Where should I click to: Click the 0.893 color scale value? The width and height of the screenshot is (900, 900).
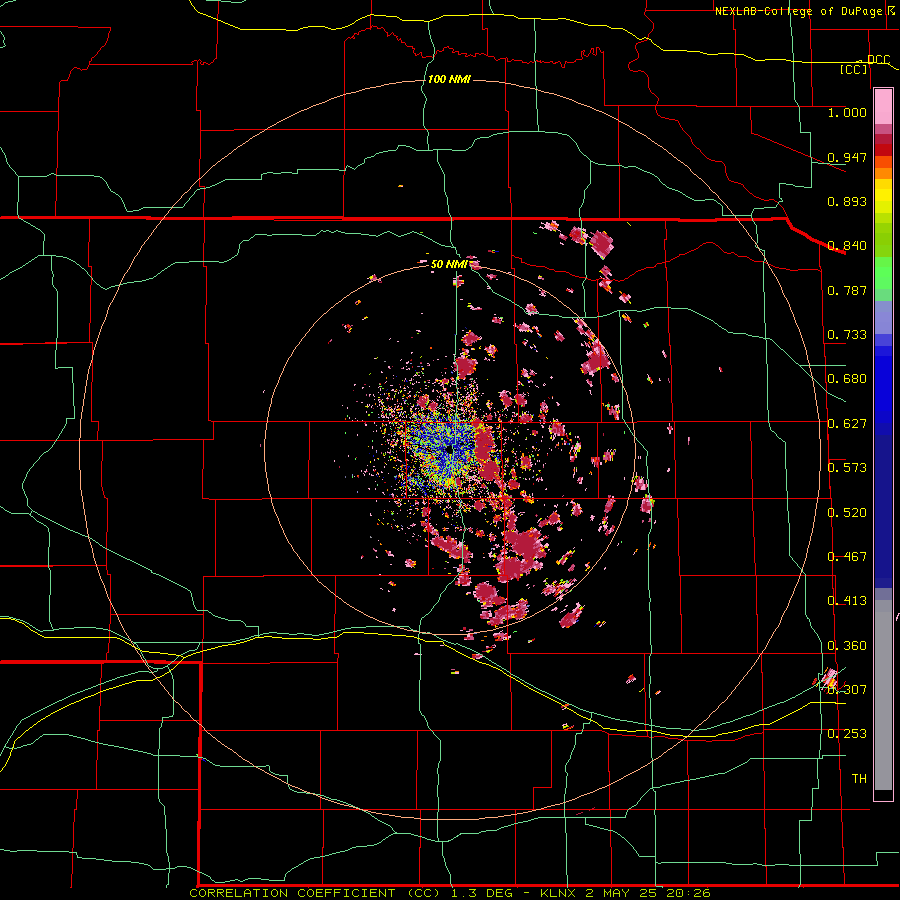coord(847,201)
